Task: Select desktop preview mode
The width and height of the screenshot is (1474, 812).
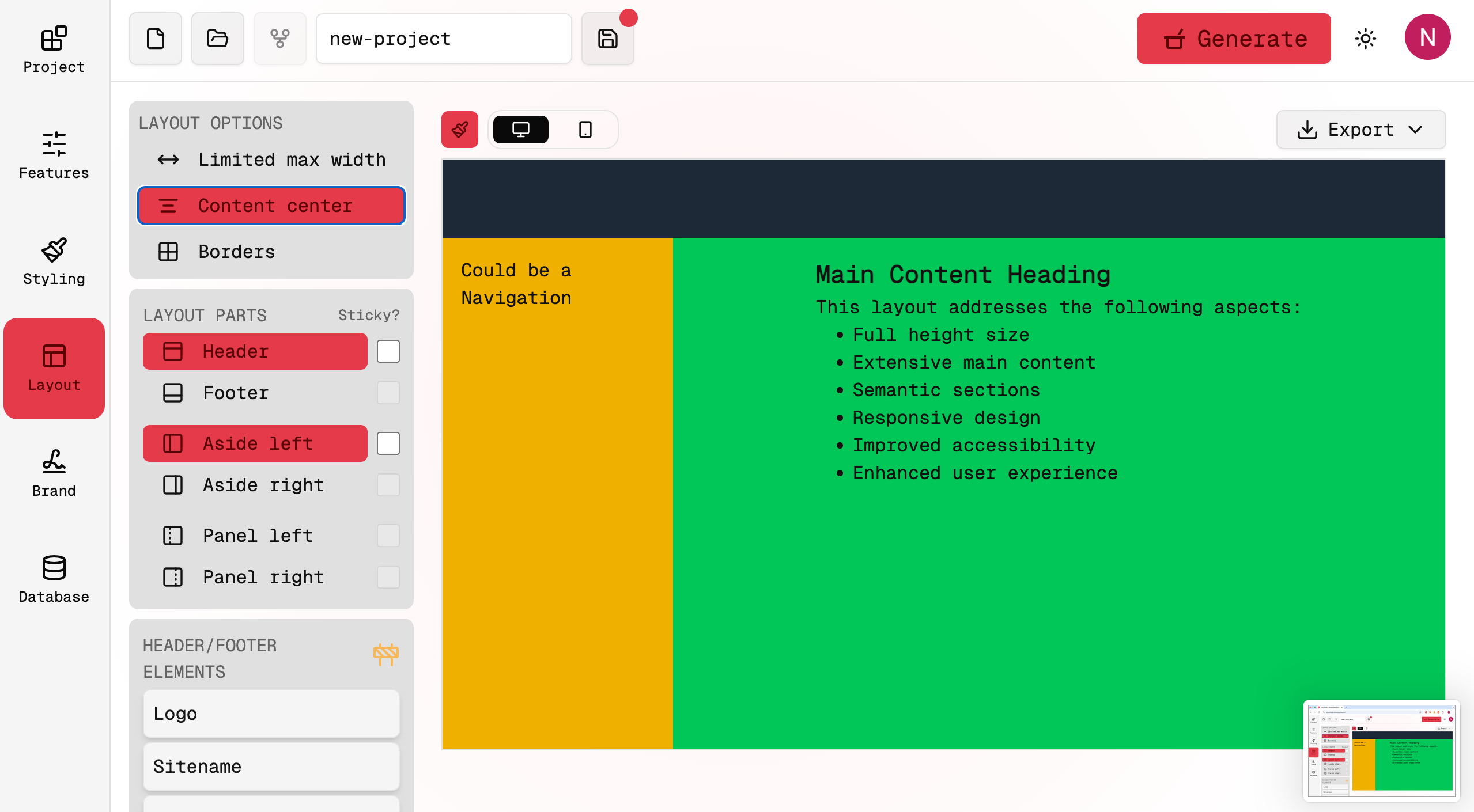Action: click(519, 129)
